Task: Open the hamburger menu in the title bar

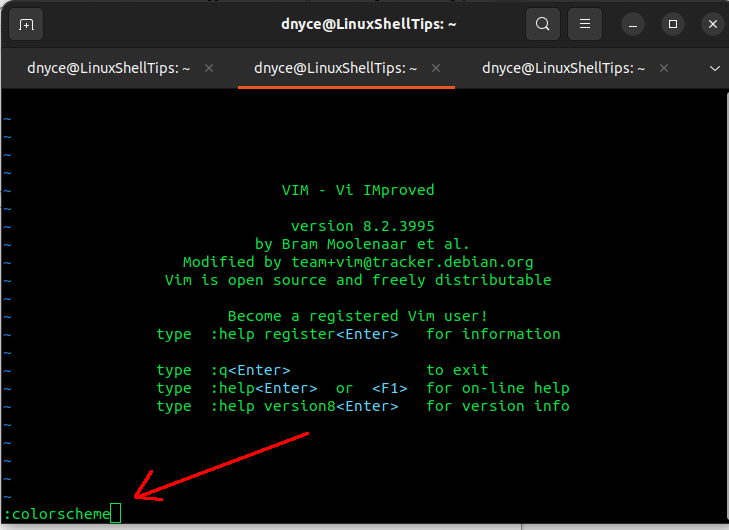Action: [585, 24]
